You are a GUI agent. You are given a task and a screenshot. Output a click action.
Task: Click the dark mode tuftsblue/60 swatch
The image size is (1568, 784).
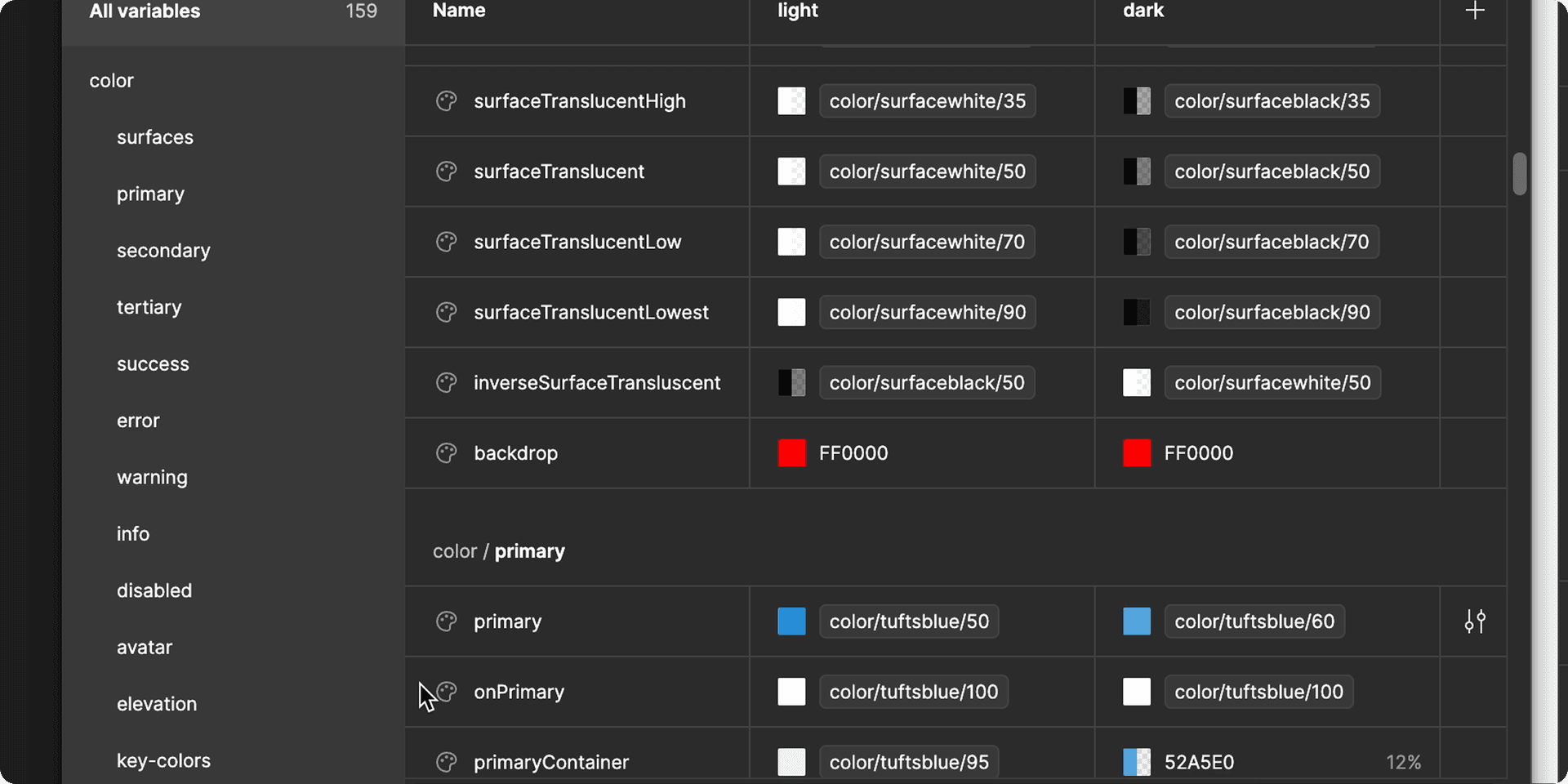pyautogui.click(x=1136, y=621)
